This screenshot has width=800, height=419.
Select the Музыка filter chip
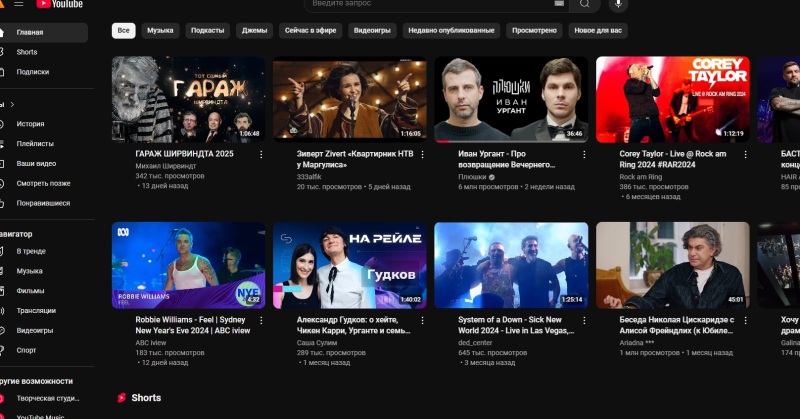(x=160, y=31)
